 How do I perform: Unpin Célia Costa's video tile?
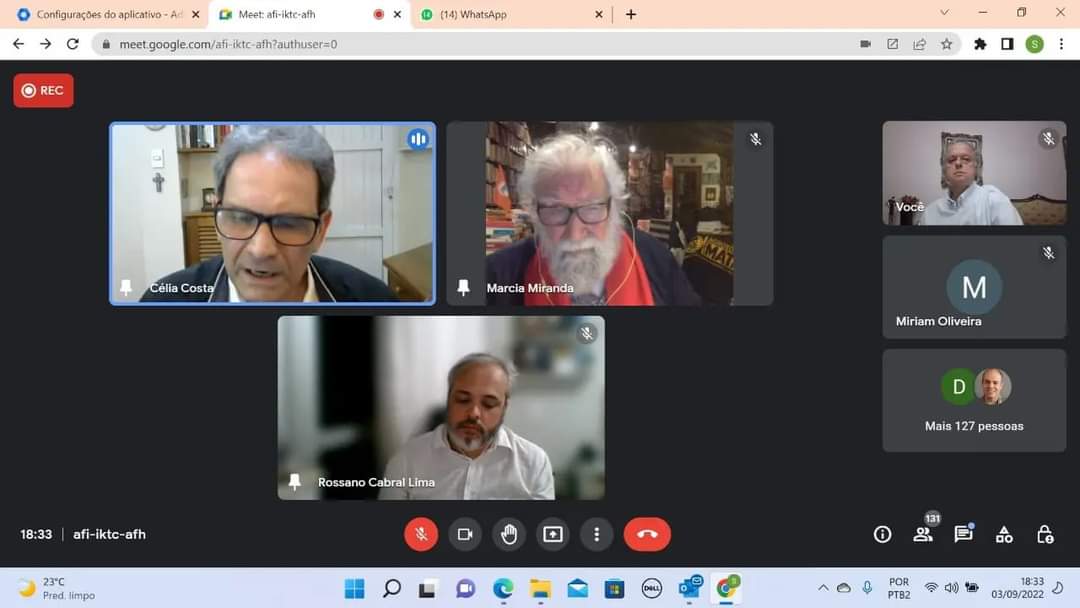coord(125,287)
